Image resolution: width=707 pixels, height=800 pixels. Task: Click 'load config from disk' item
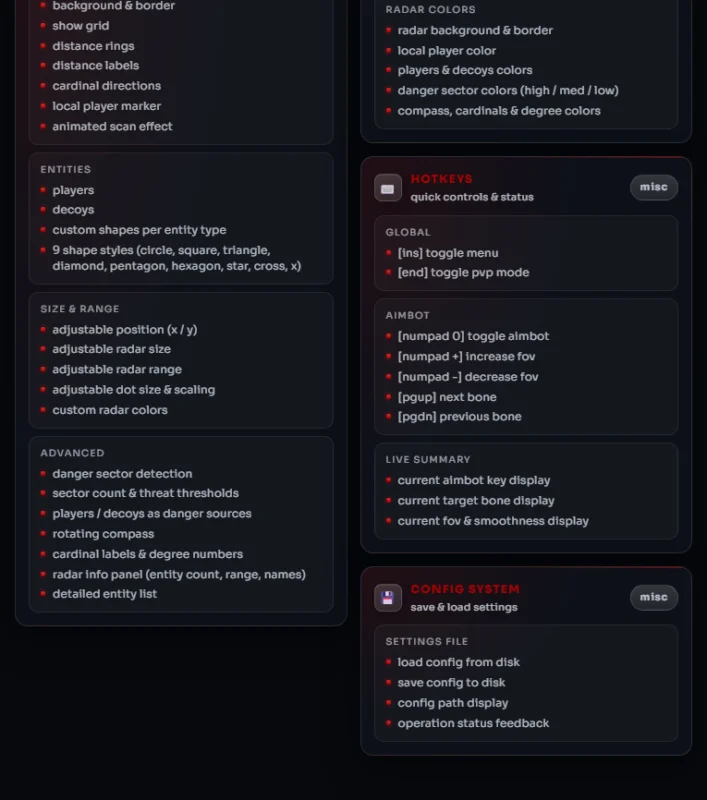point(459,662)
